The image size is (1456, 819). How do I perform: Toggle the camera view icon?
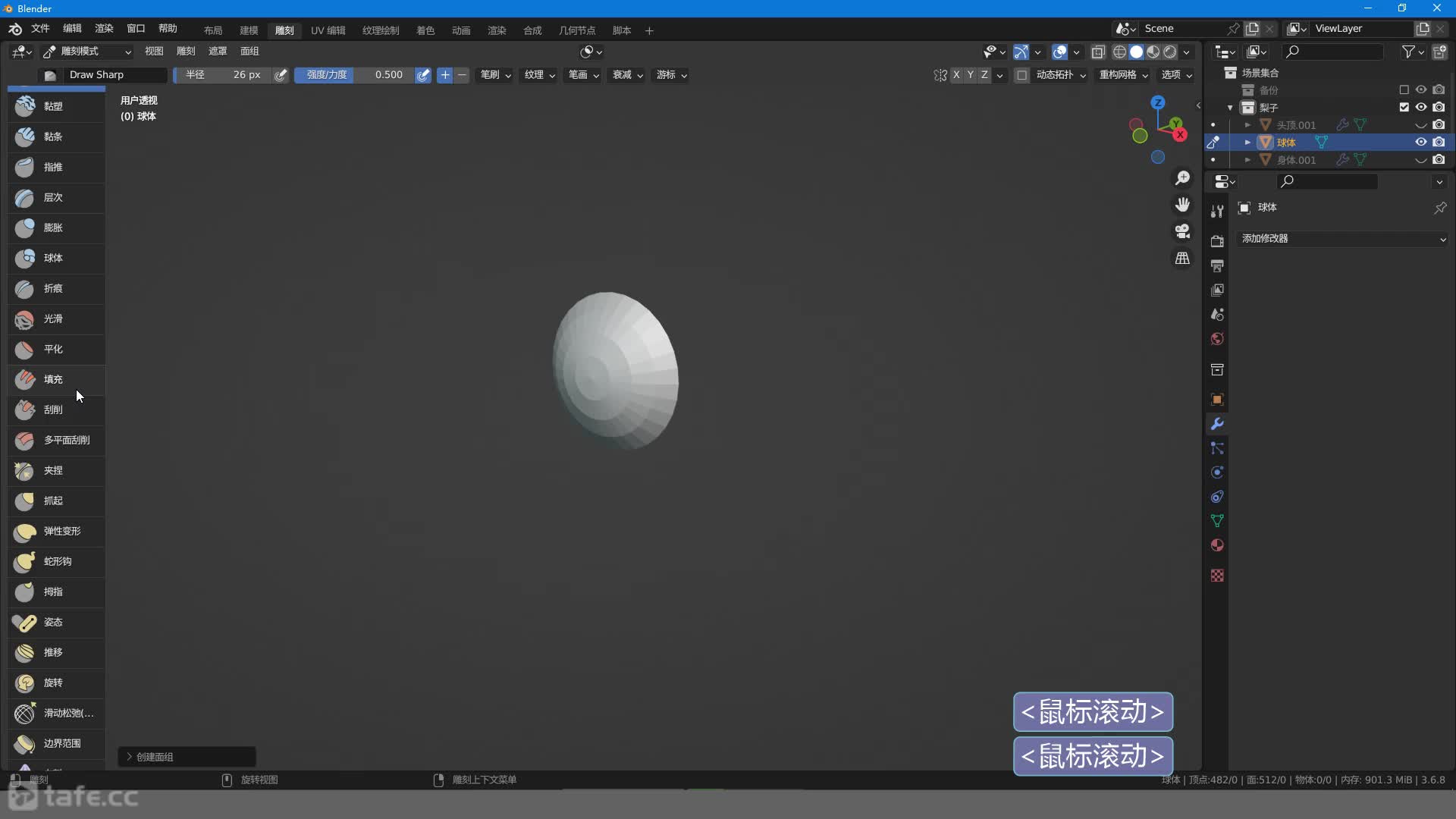tap(1182, 231)
